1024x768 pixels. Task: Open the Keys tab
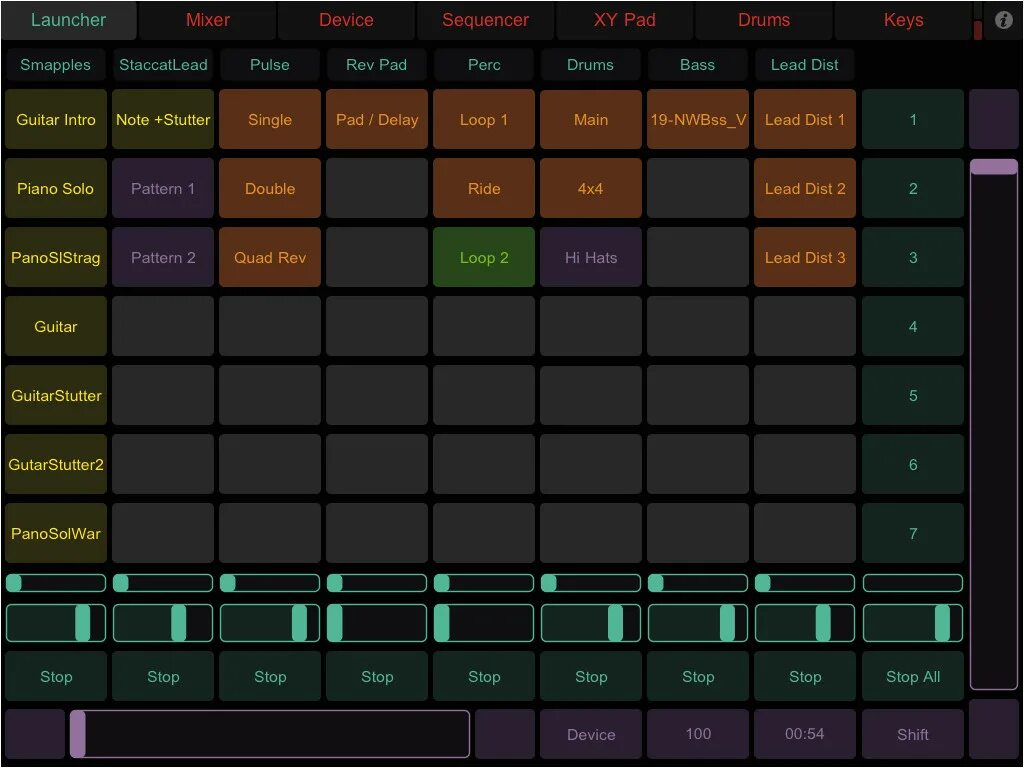[903, 20]
